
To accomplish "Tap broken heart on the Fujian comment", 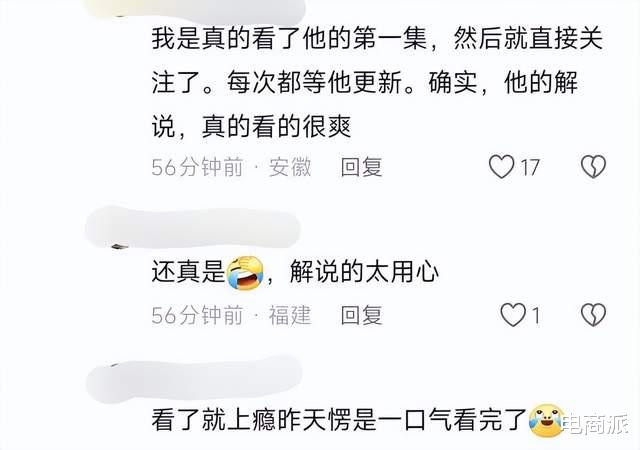I will coord(593,315).
